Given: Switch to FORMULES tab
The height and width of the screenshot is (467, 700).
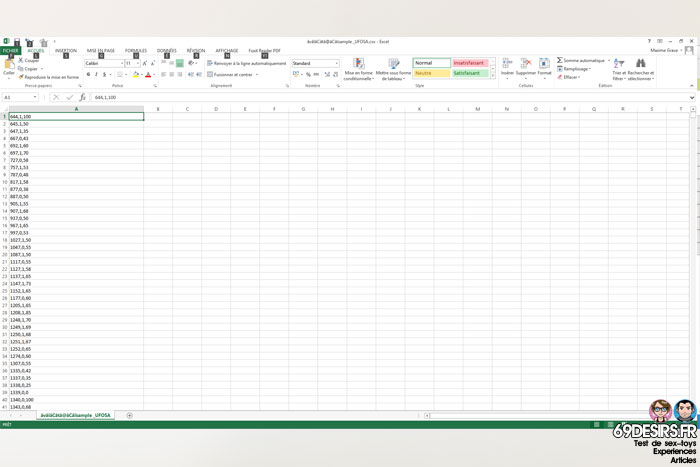Looking at the screenshot, I should pos(136,50).
